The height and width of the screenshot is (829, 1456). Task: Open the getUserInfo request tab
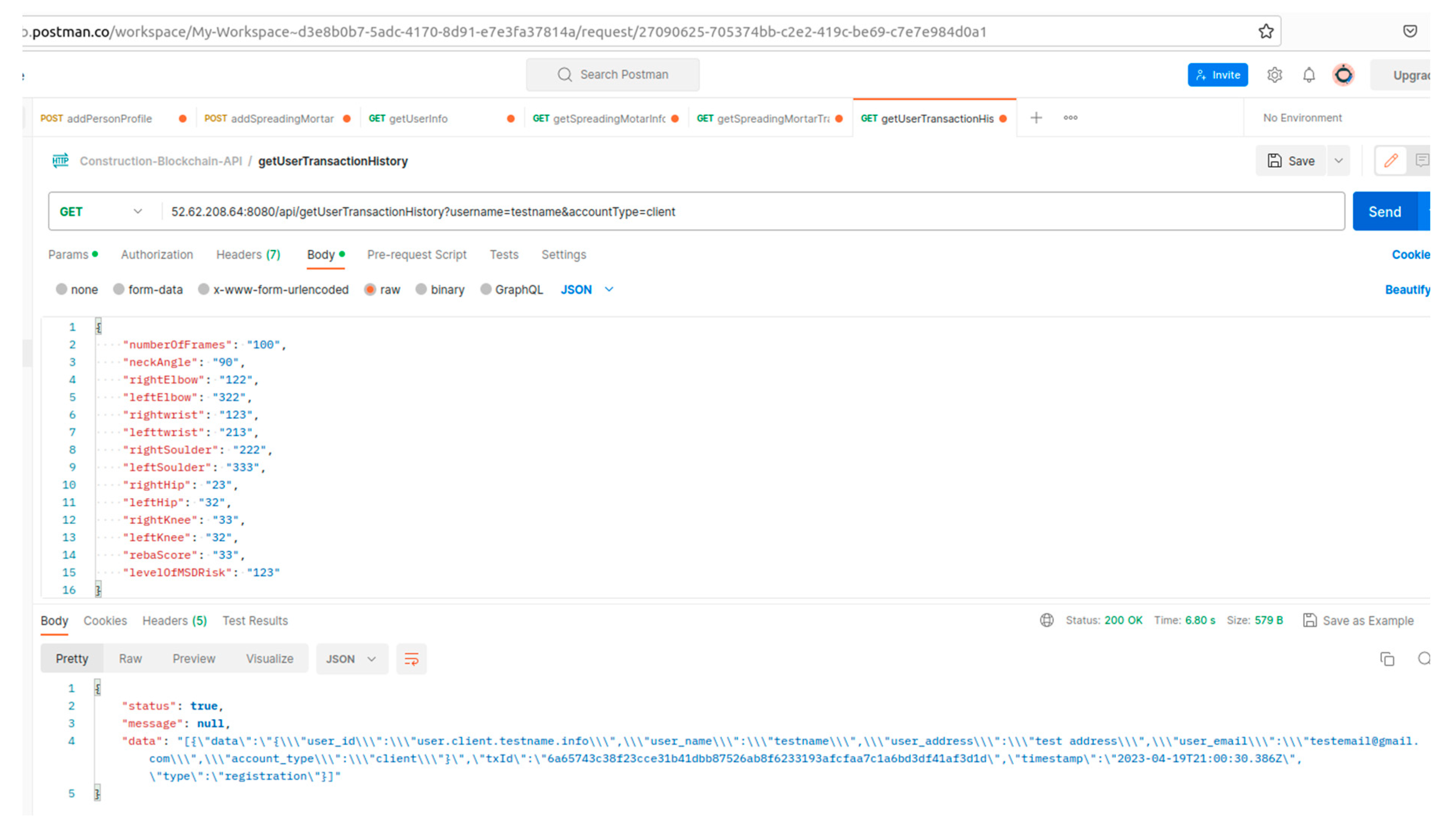pos(418,118)
